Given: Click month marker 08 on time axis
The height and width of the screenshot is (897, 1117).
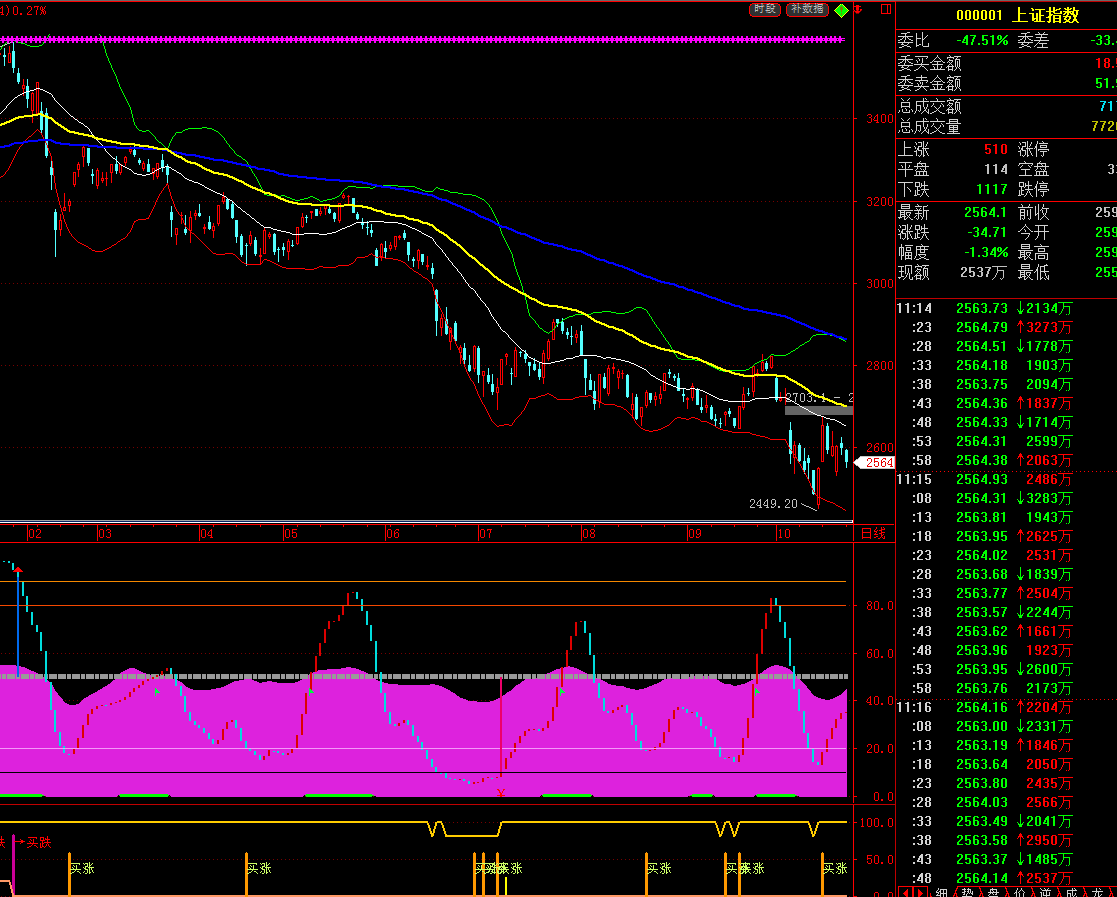Looking at the screenshot, I should (588, 534).
